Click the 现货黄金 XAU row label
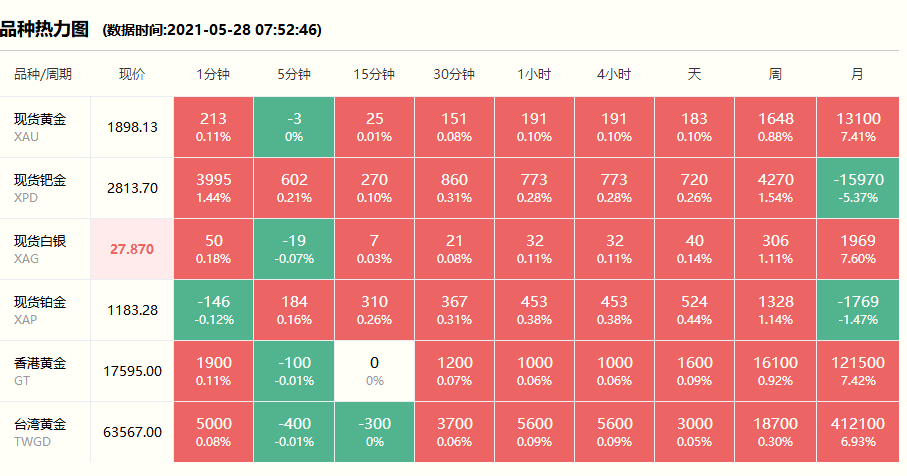The height and width of the screenshot is (476, 907). point(40,127)
